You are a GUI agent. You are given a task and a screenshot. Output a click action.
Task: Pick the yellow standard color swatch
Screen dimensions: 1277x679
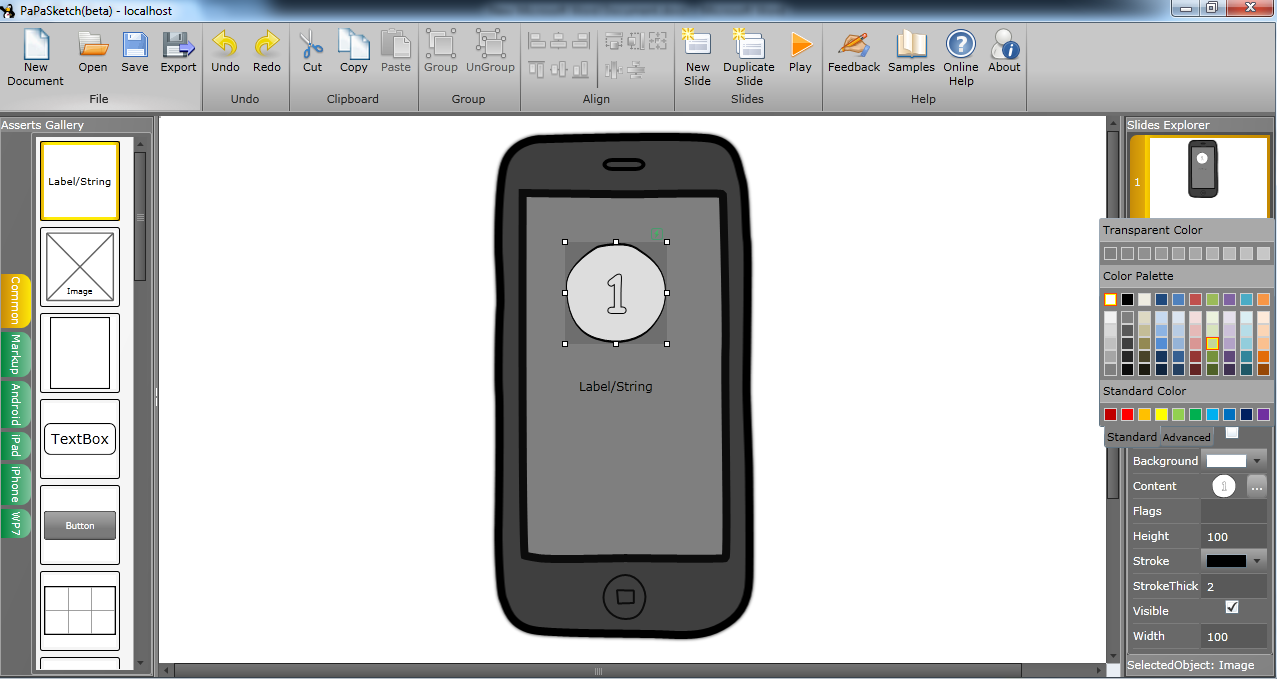tap(1161, 414)
